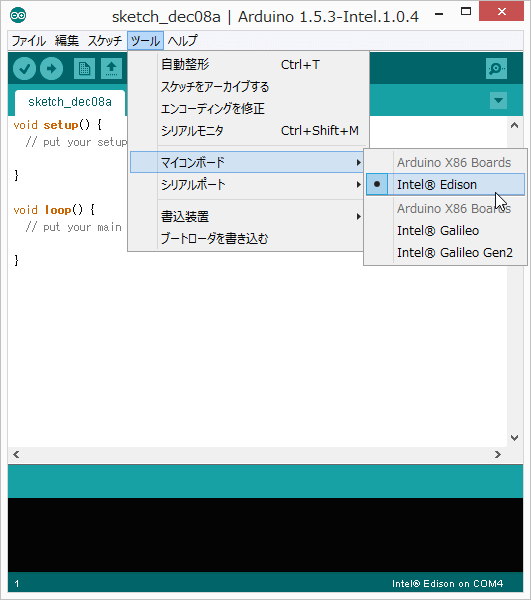The image size is (531, 600).
Task: Click the void setup() code line
Action: 58,125
